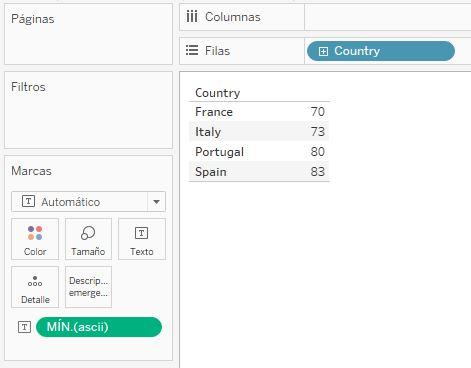Select the Portugal row label
Viewport: 471px width, 368px height.
pyautogui.click(x=220, y=152)
